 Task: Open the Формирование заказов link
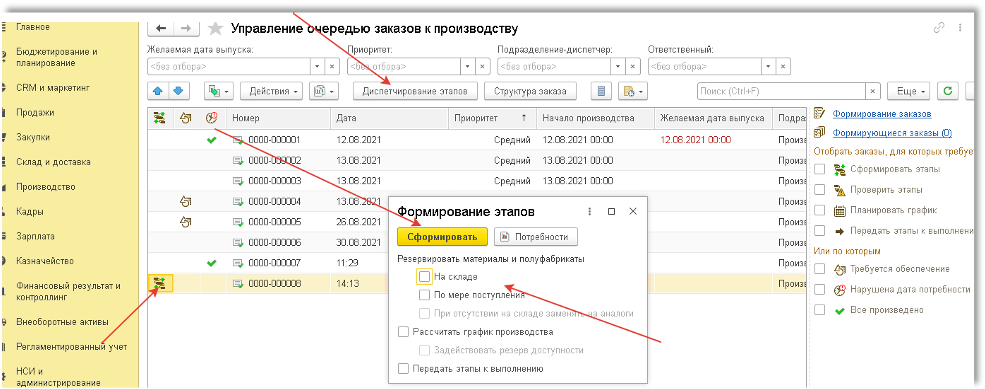coord(881,114)
